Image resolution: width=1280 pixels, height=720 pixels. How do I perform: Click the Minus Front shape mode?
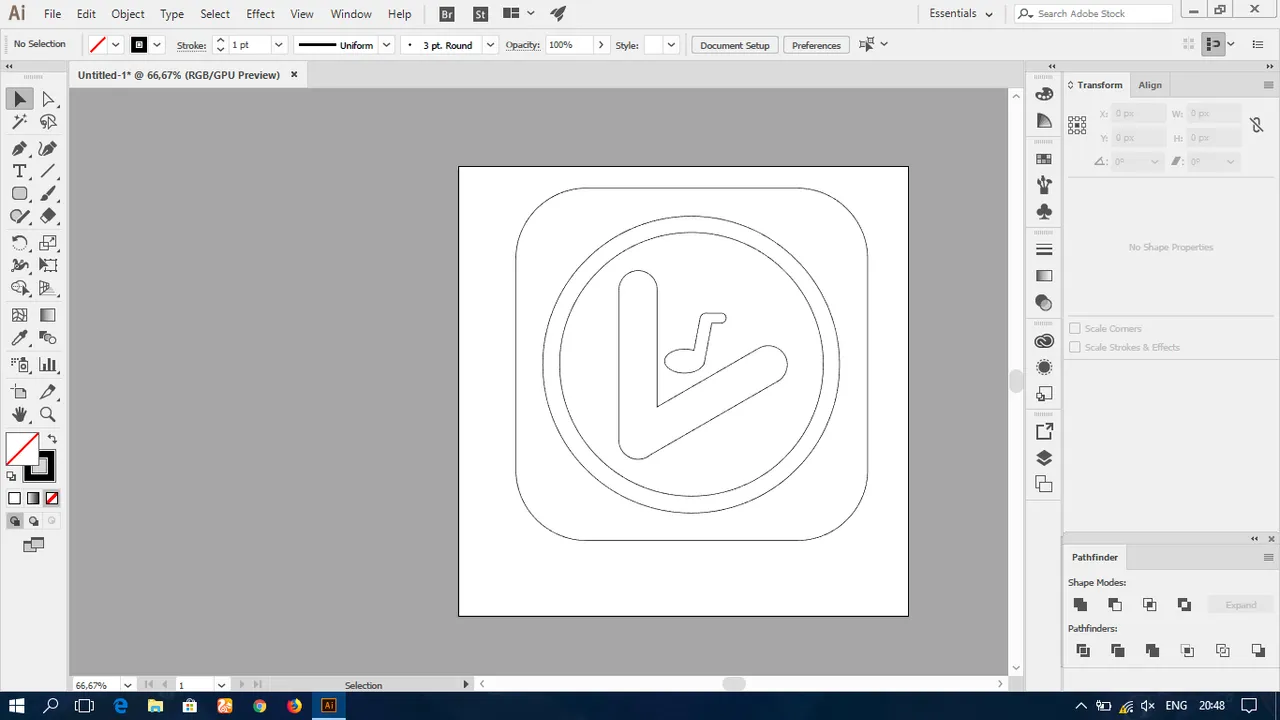tap(1115, 605)
